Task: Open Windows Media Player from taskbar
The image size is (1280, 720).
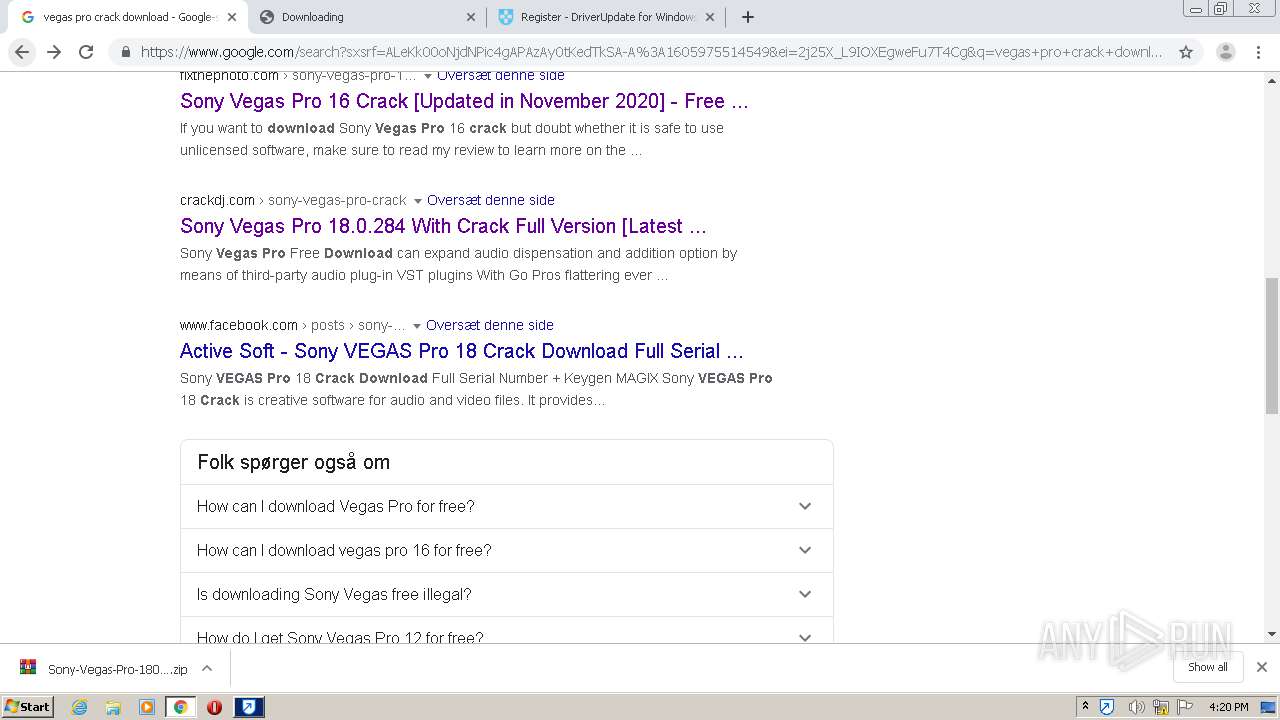Action: click(147, 707)
